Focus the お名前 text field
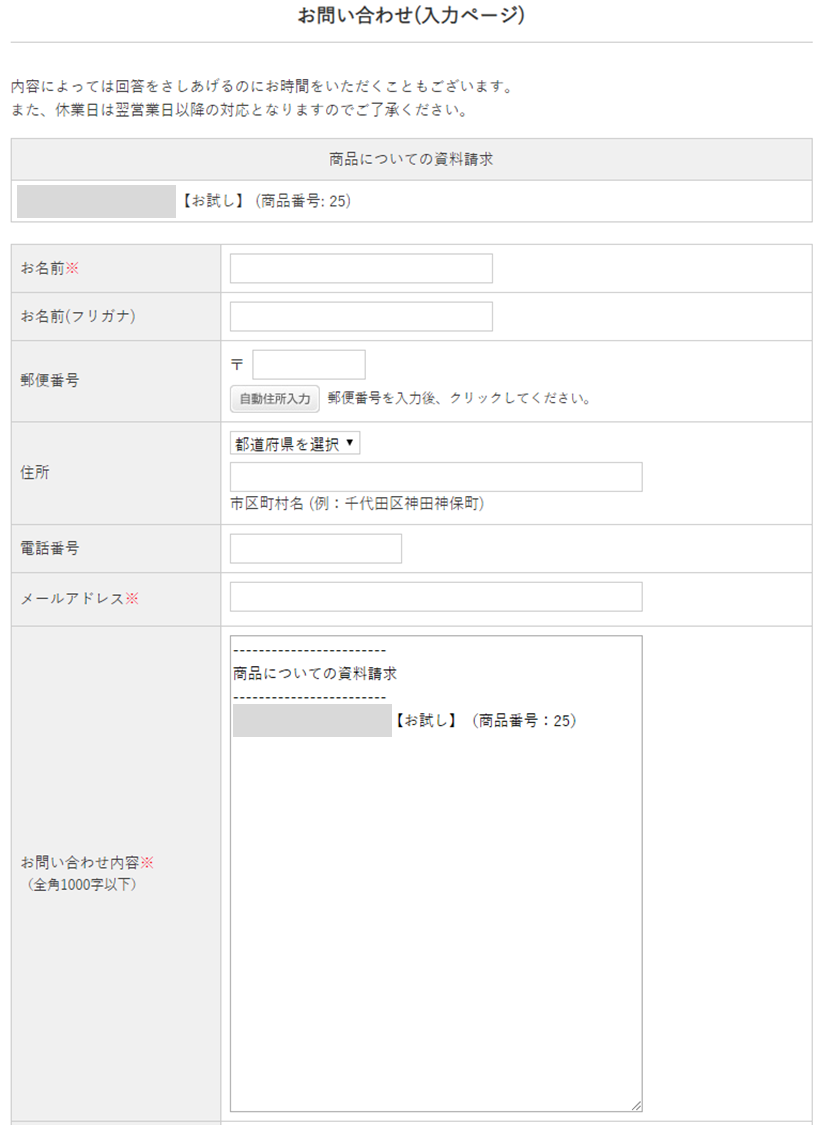This screenshot has height=1125, width=816. tap(361, 268)
